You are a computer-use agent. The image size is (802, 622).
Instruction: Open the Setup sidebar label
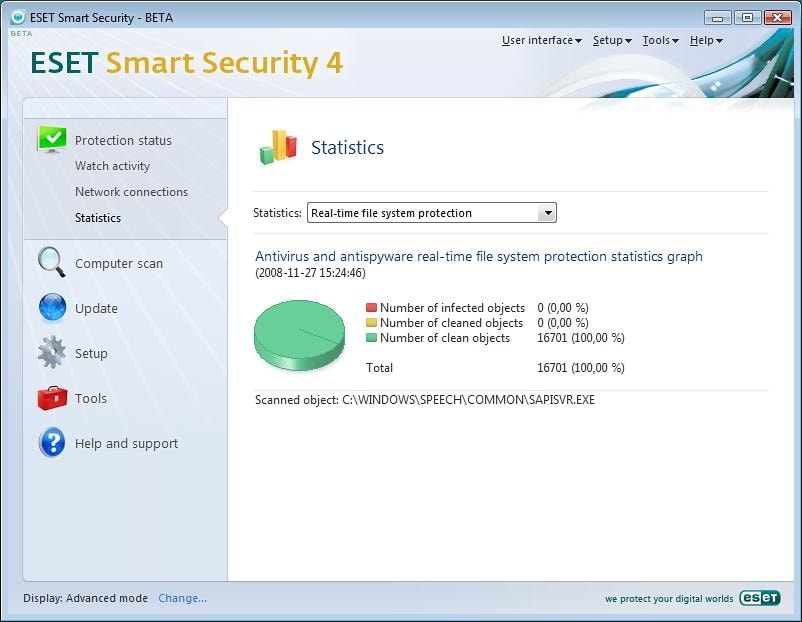point(91,353)
